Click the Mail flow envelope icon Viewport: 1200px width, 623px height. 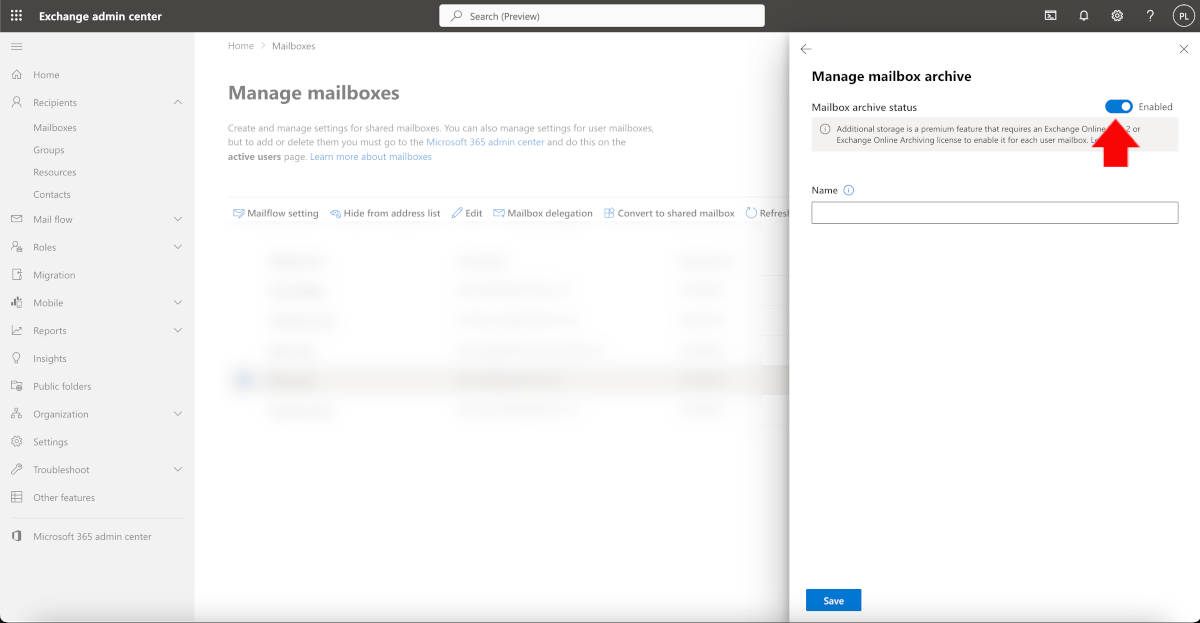[16, 219]
